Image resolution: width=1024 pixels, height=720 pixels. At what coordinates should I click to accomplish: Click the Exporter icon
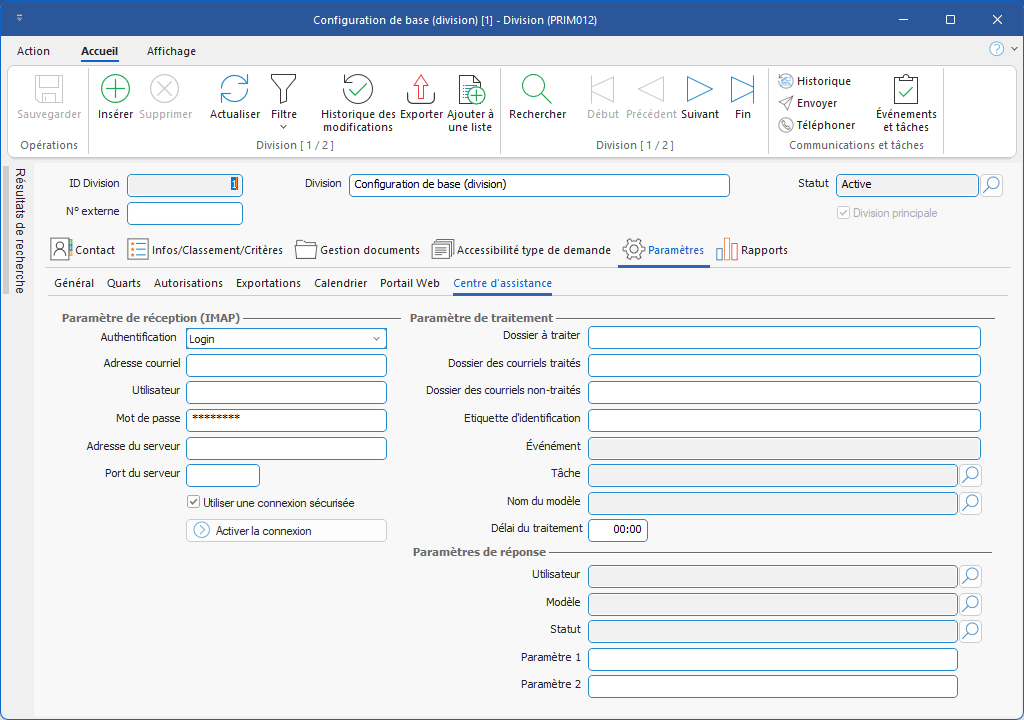pos(421,90)
